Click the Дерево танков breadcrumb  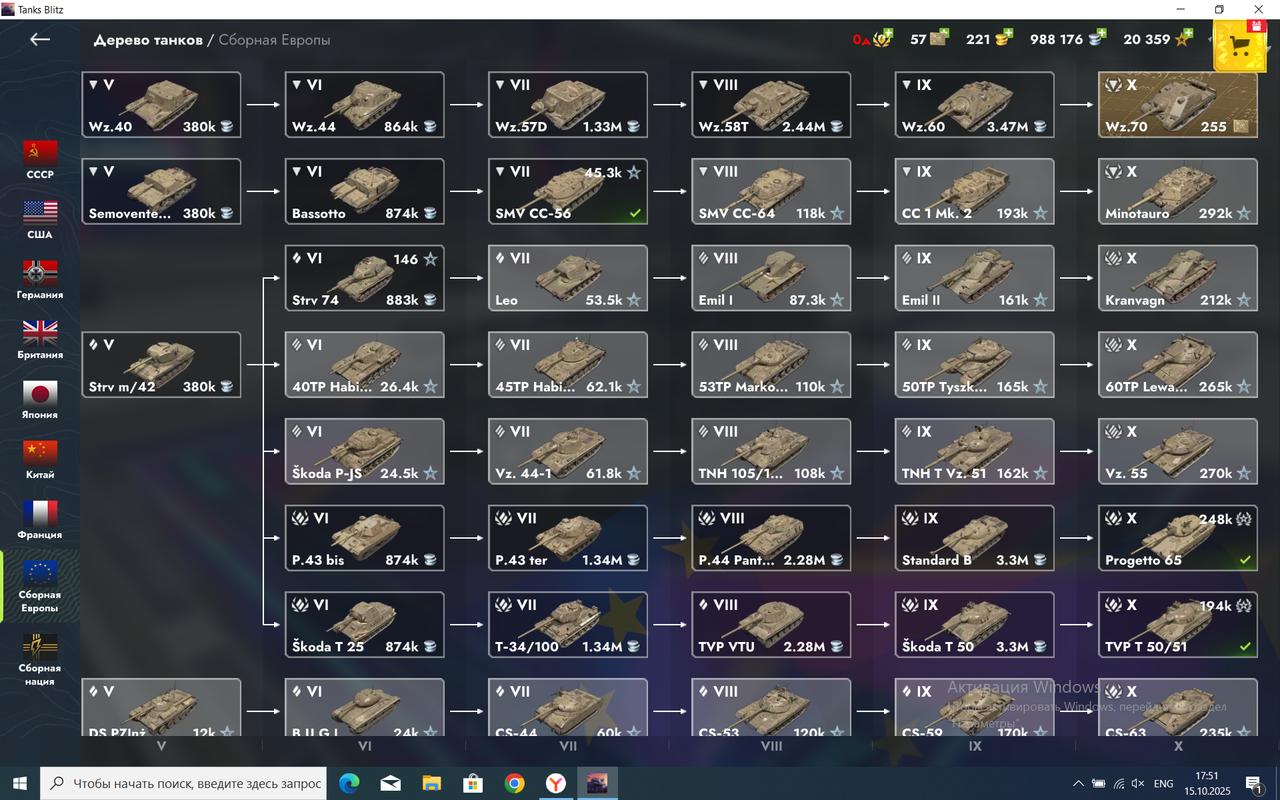(x=148, y=40)
